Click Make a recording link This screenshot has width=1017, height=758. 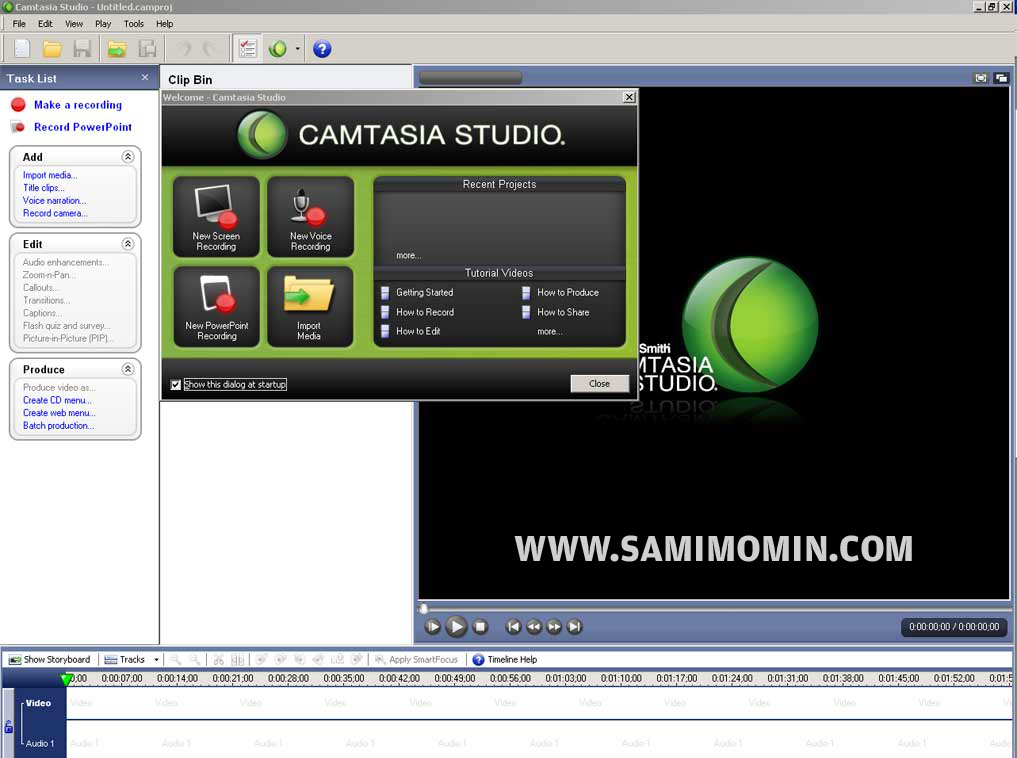[x=78, y=104]
